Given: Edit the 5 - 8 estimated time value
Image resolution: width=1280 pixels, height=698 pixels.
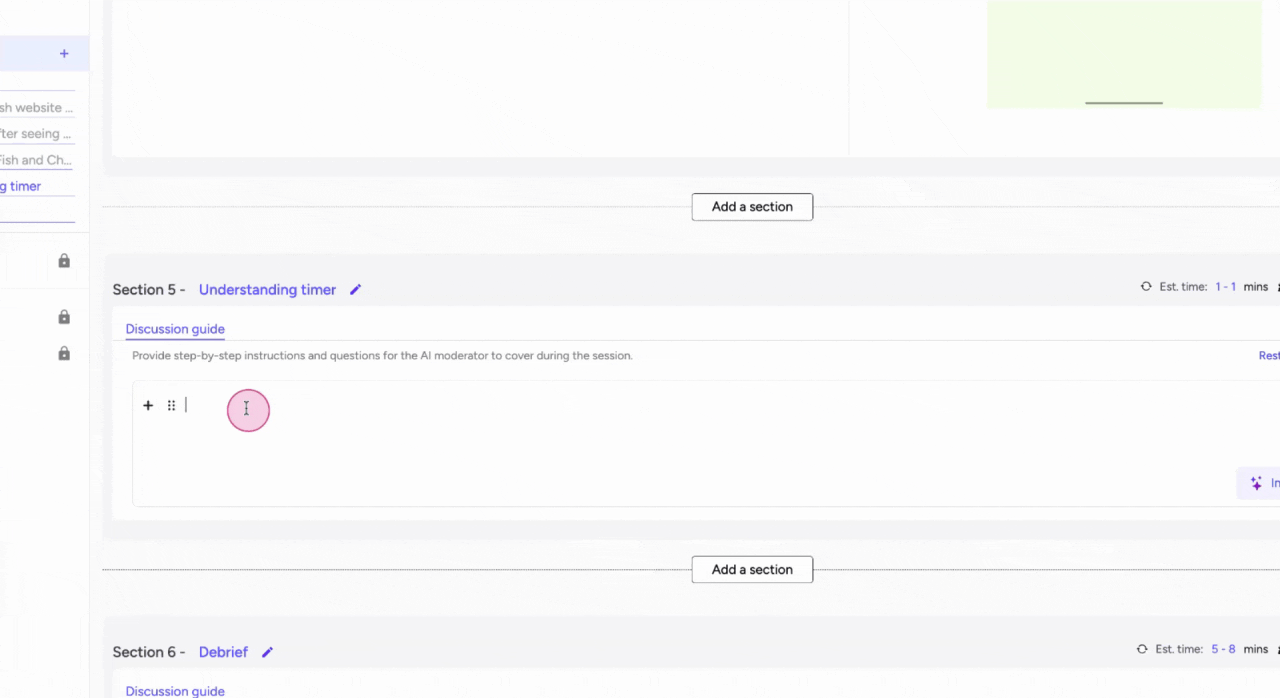Looking at the screenshot, I should pyautogui.click(x=1222, y=648).
